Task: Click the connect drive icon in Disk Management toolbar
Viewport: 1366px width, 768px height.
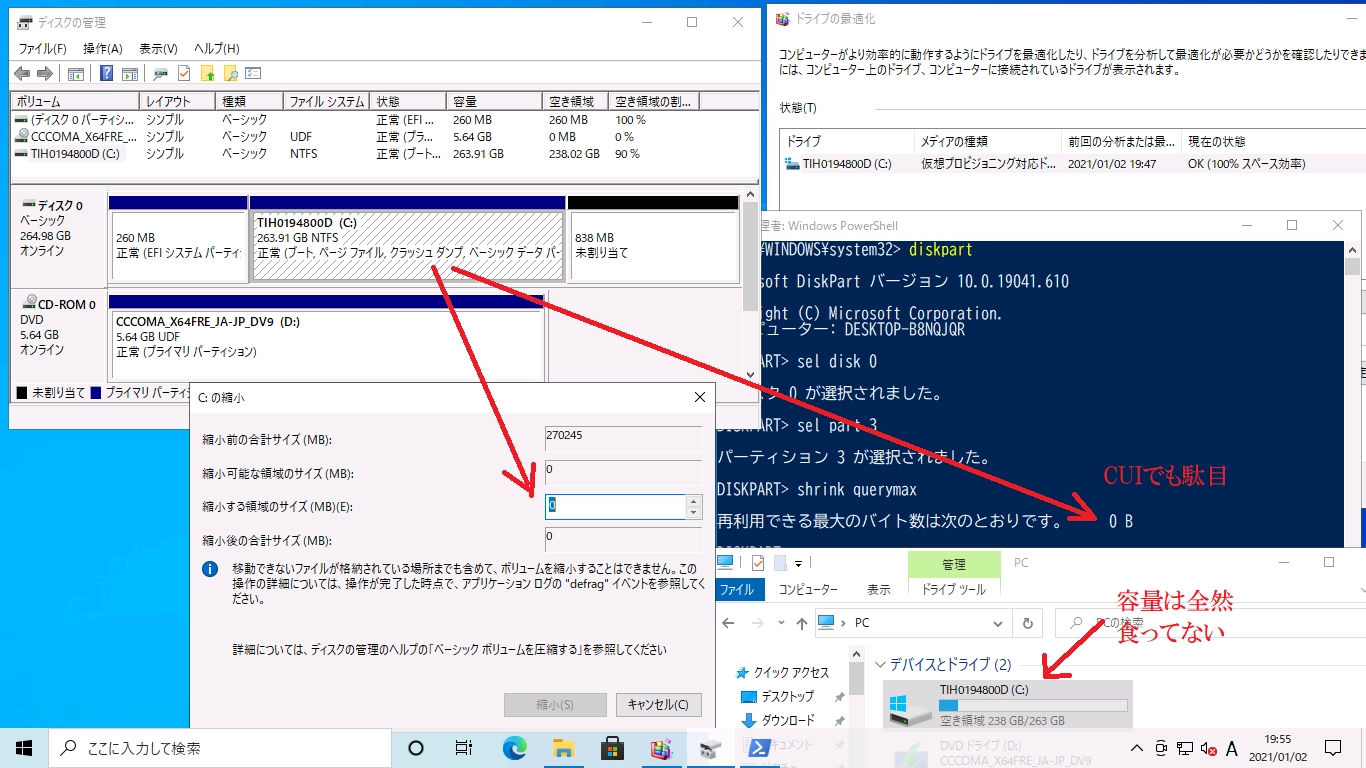Action: click(160, 74)
